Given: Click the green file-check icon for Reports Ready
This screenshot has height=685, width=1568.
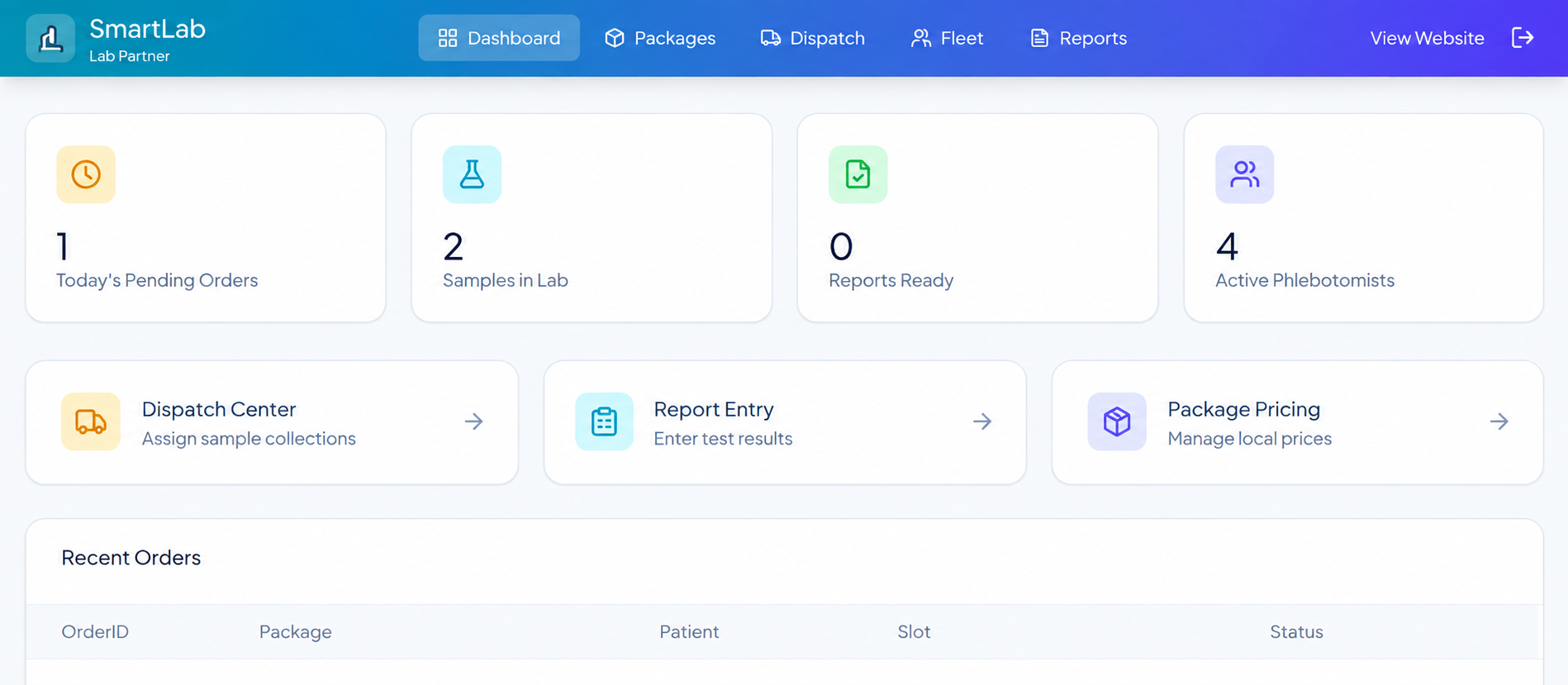Looking at the screenshot, I should [858, 174].
